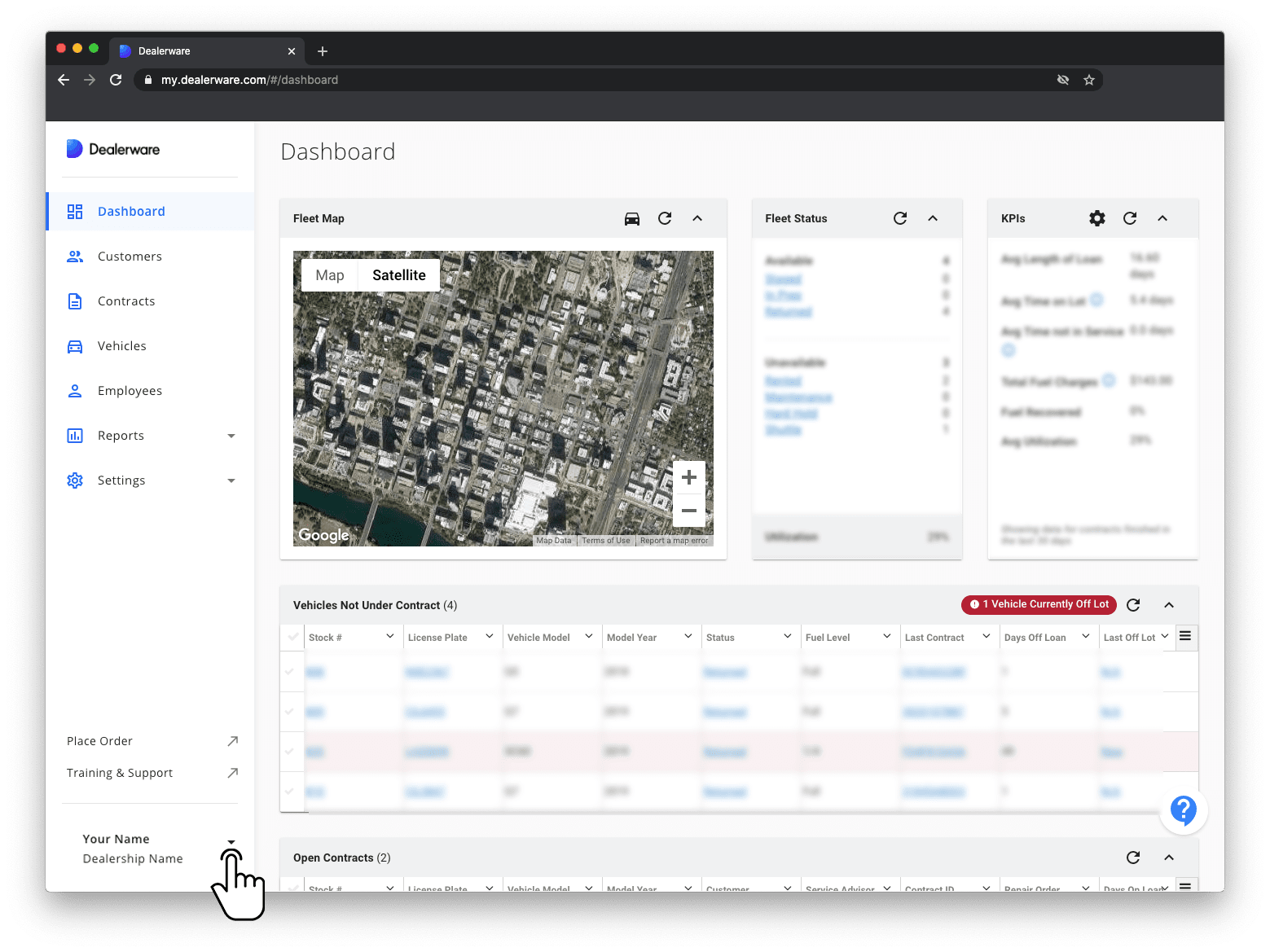This screenshot has width=1270, height=952.
Task: Open Contracts via its sidebar icon
Action: coord(75,301)
